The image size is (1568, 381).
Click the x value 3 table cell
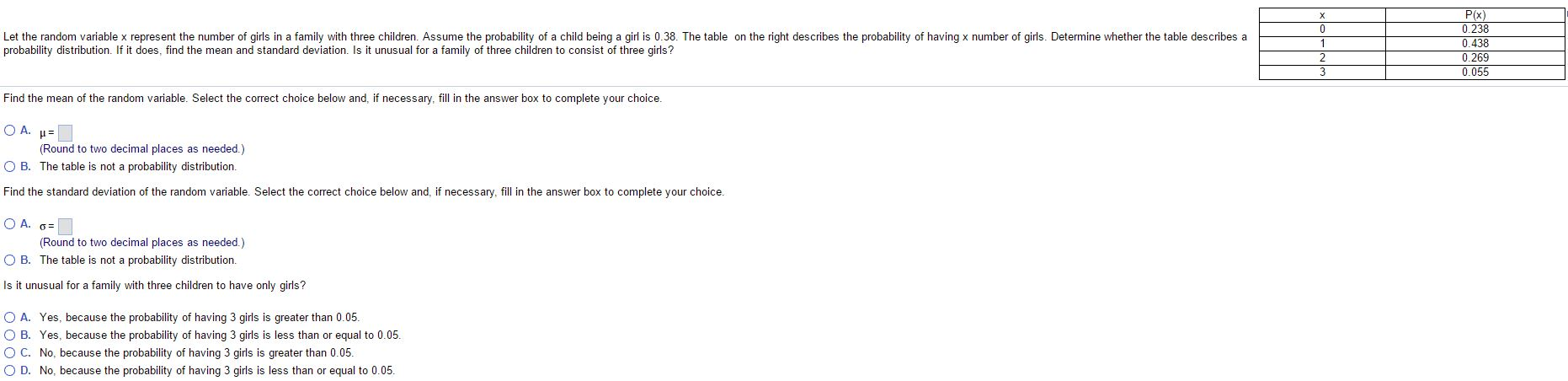tap(1322, 72)
